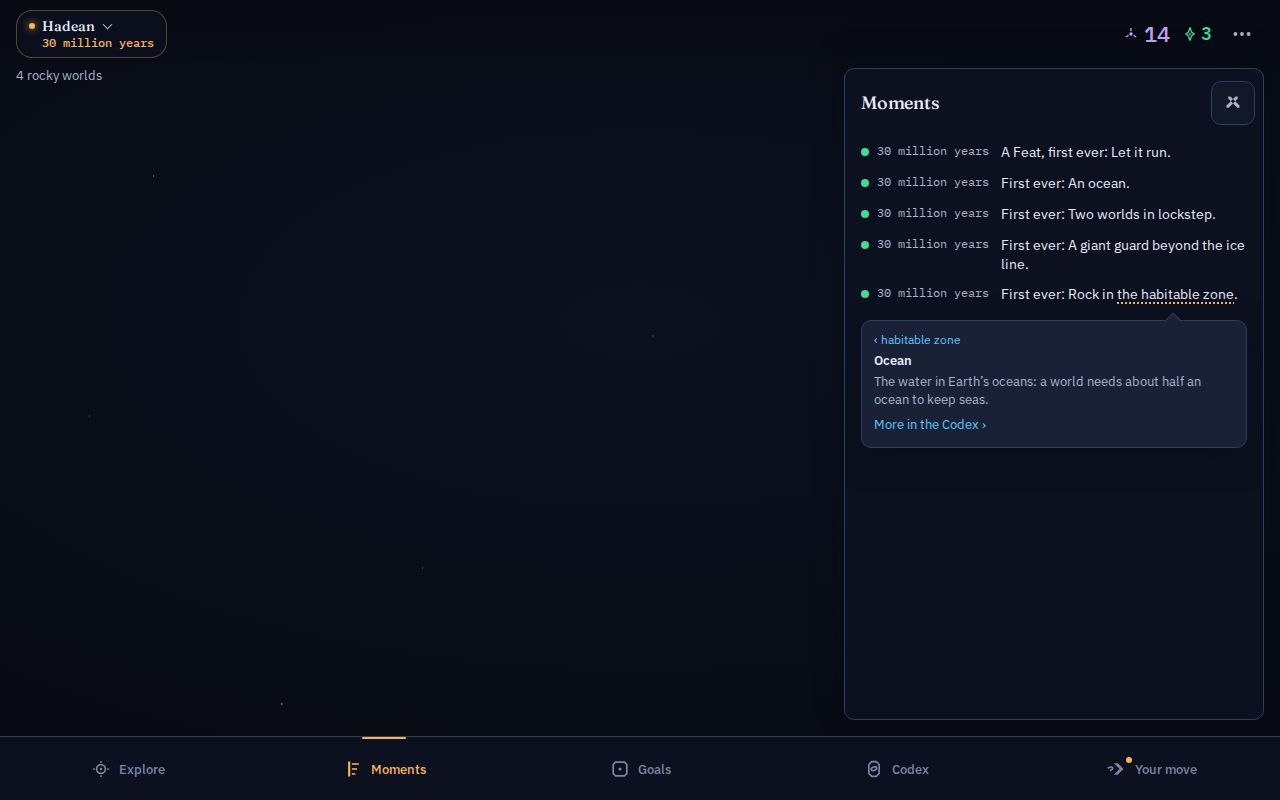Click the Goals die icon
This screenshot has height=800, width=1280.
620,769
